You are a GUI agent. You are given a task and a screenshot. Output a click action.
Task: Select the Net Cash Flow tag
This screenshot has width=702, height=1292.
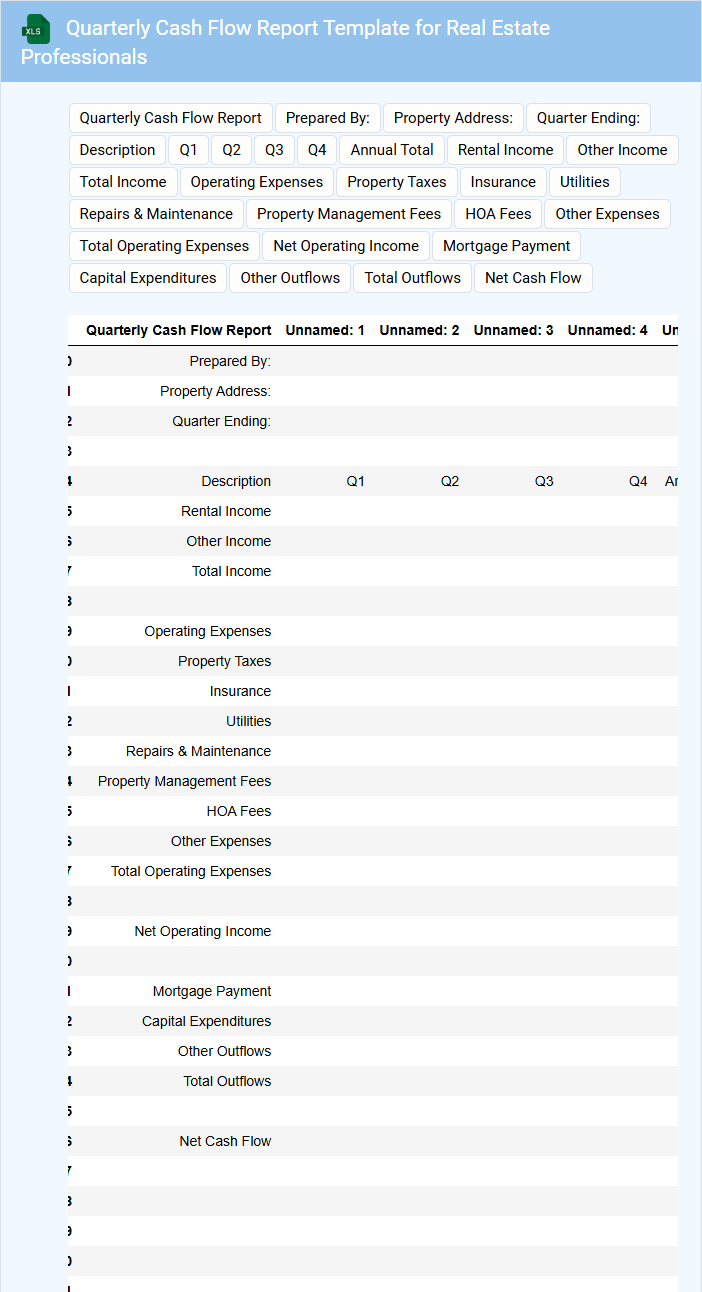pos(533,278)
